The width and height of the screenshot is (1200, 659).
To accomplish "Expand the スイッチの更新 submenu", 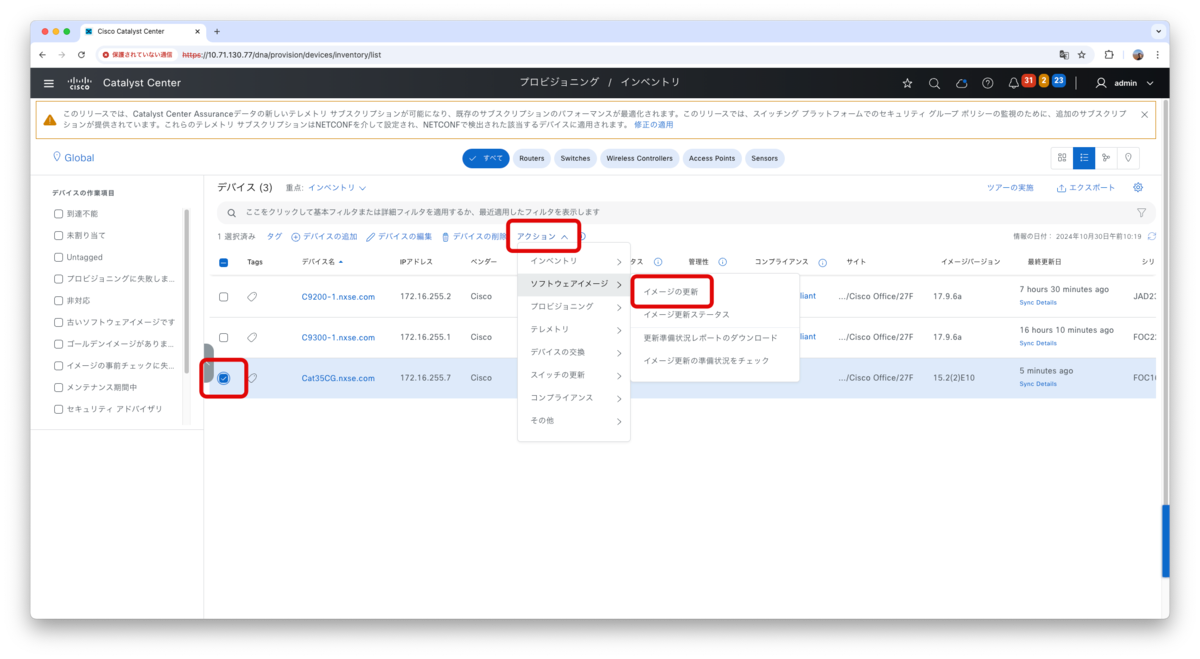I will point(574,375).
